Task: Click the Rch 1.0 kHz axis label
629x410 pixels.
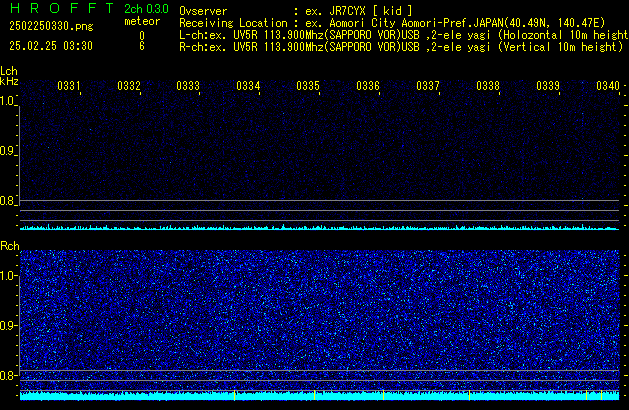Action: (x=8, y=276)
